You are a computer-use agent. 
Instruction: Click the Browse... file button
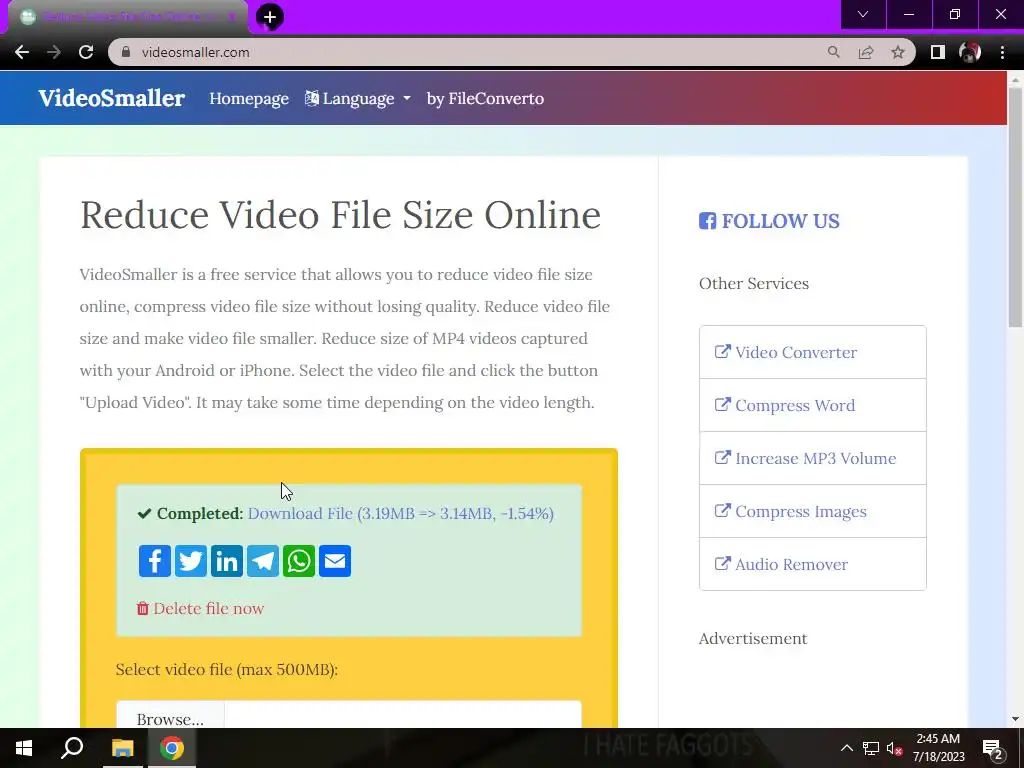pyautogui.click(x=170, y=716)
